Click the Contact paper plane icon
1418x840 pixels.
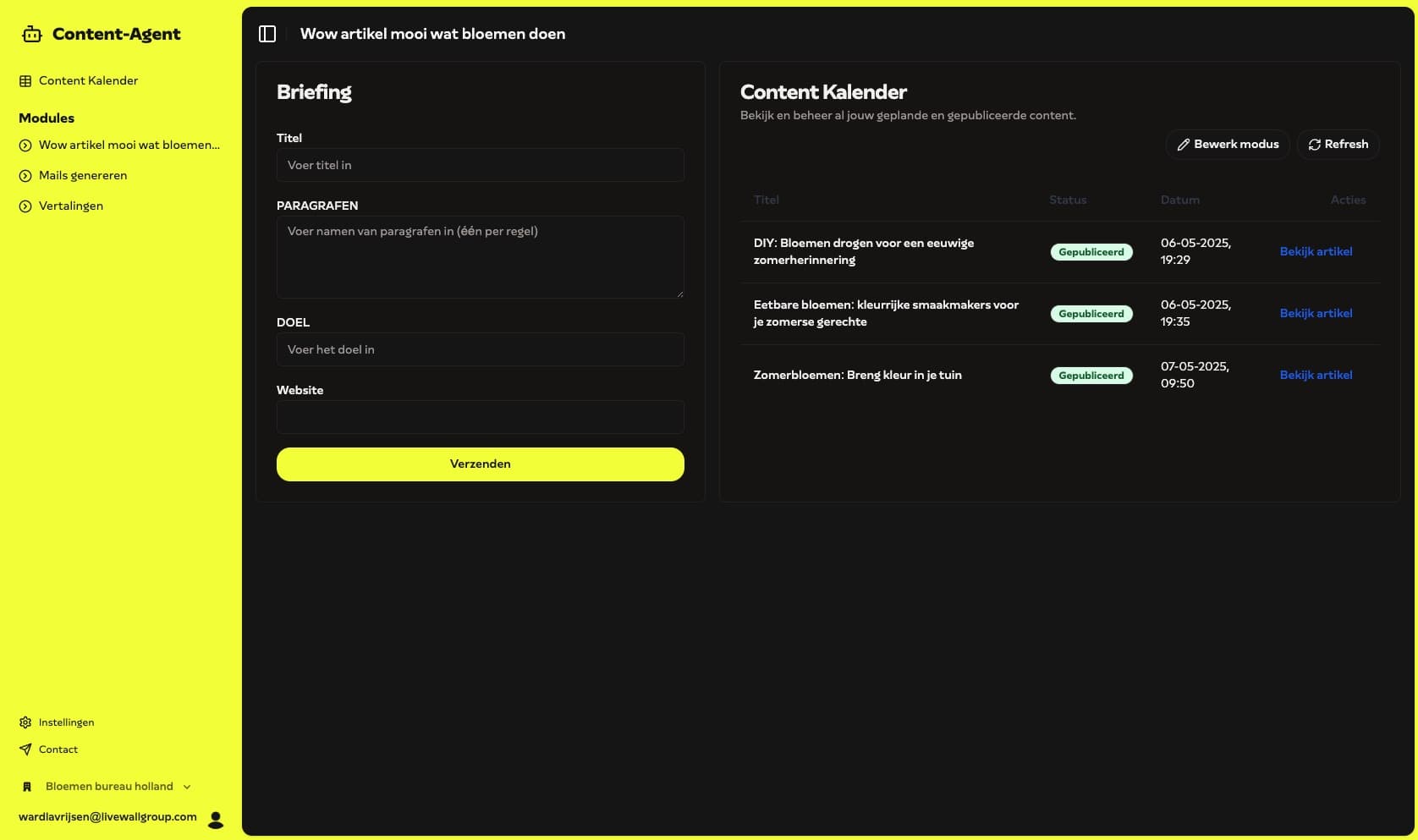[25, 749]
